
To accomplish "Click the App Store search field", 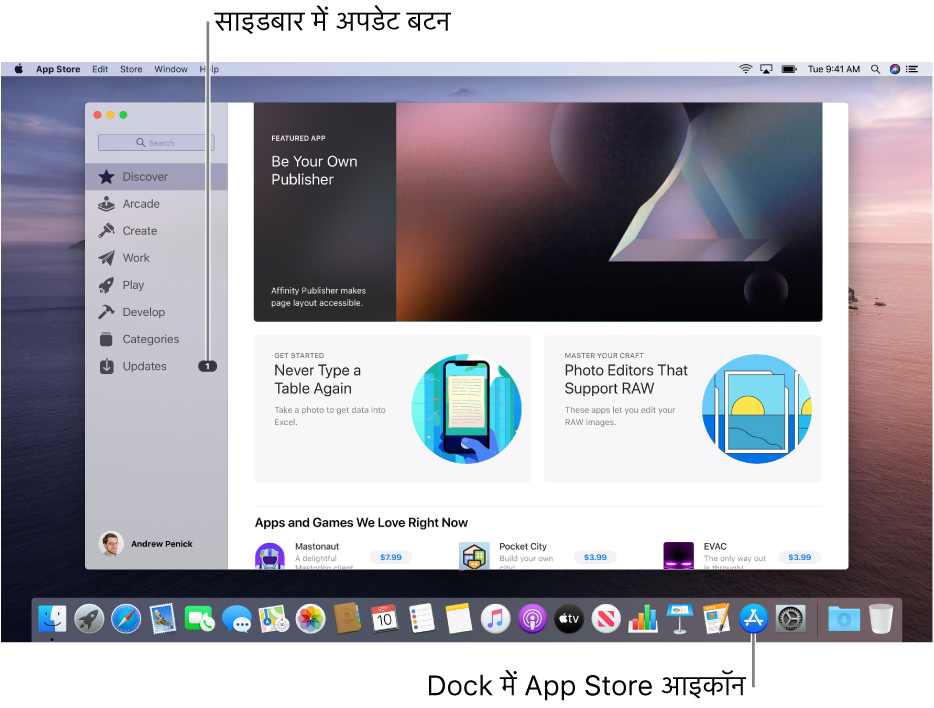I will point(156,143).
